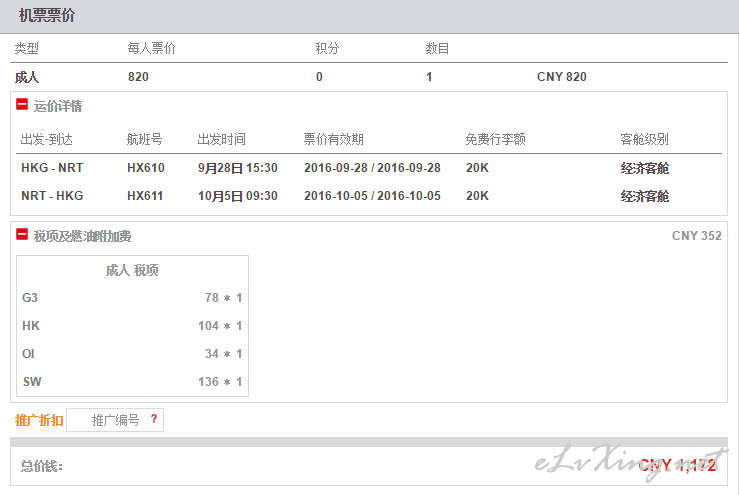Viewport: 739px width, 495px height.
Task: Click the total price CNY 1,172
Action: [x=677, y=465]
